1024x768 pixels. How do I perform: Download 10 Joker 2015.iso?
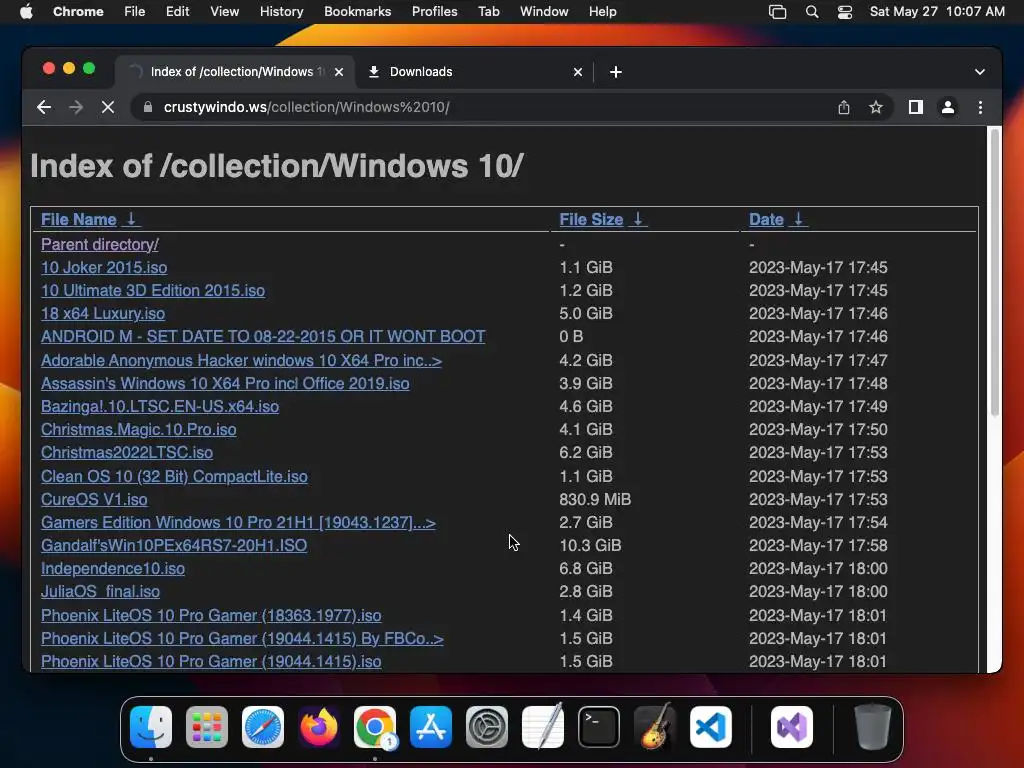pos(104,267)
